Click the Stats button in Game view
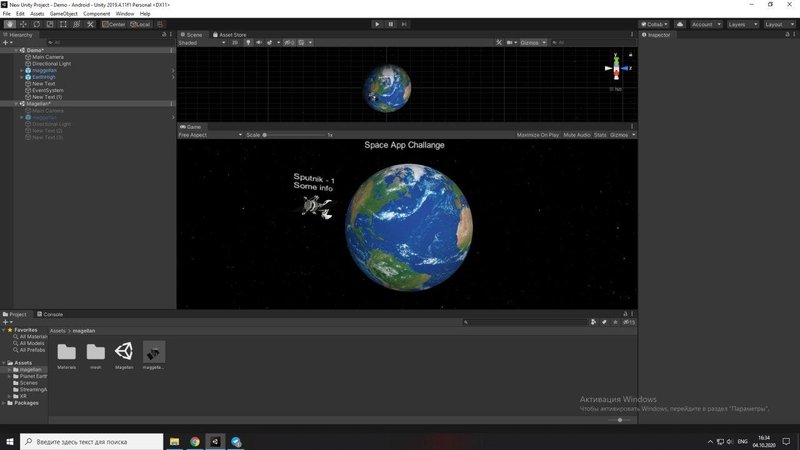 click(600, 134)
